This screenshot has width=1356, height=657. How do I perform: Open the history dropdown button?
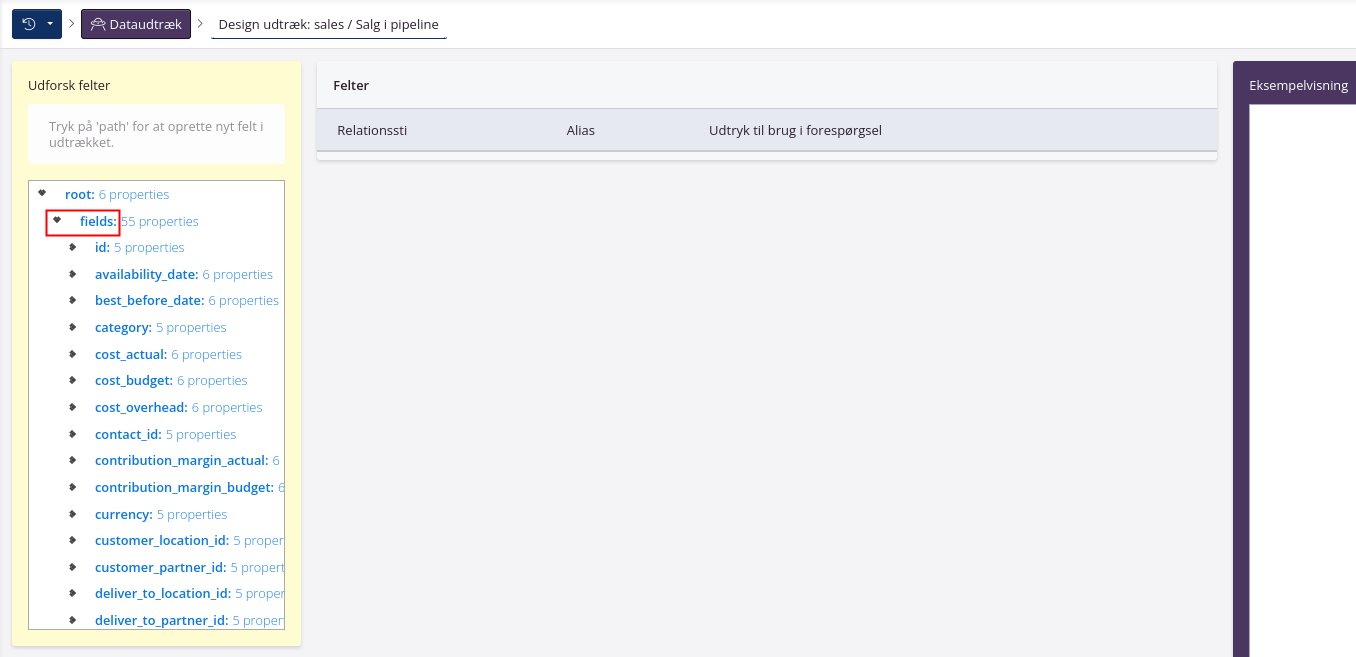click(x=37, y=24)
